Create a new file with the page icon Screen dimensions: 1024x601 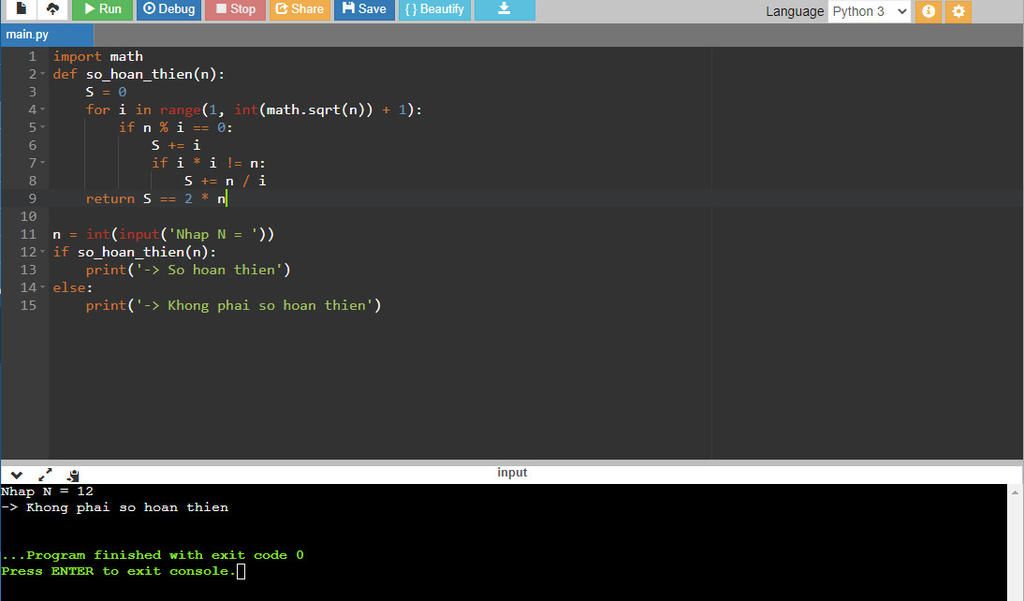tap(21, 8)
